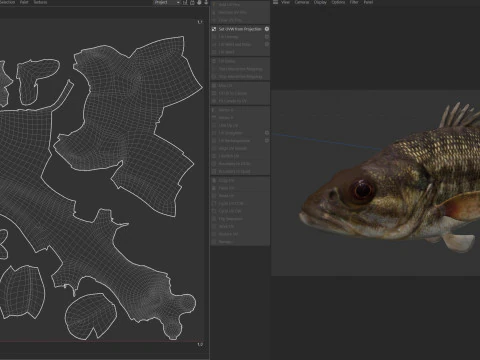Open the Filter menu of 3D viewport
This screenshot has height=360, width=480.
click(354, 2)
